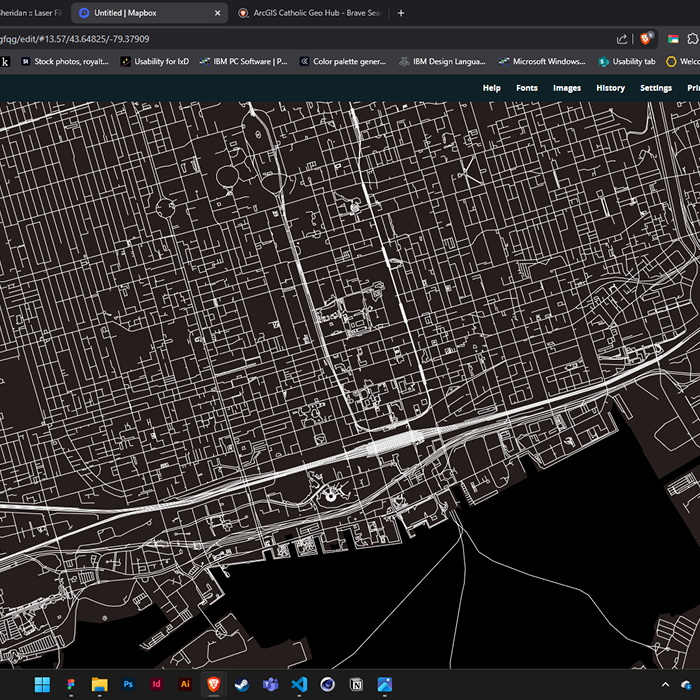Click the share page icon in address bar
The width and height of the screenshot is (700, 700).
(x=623, y=38)
